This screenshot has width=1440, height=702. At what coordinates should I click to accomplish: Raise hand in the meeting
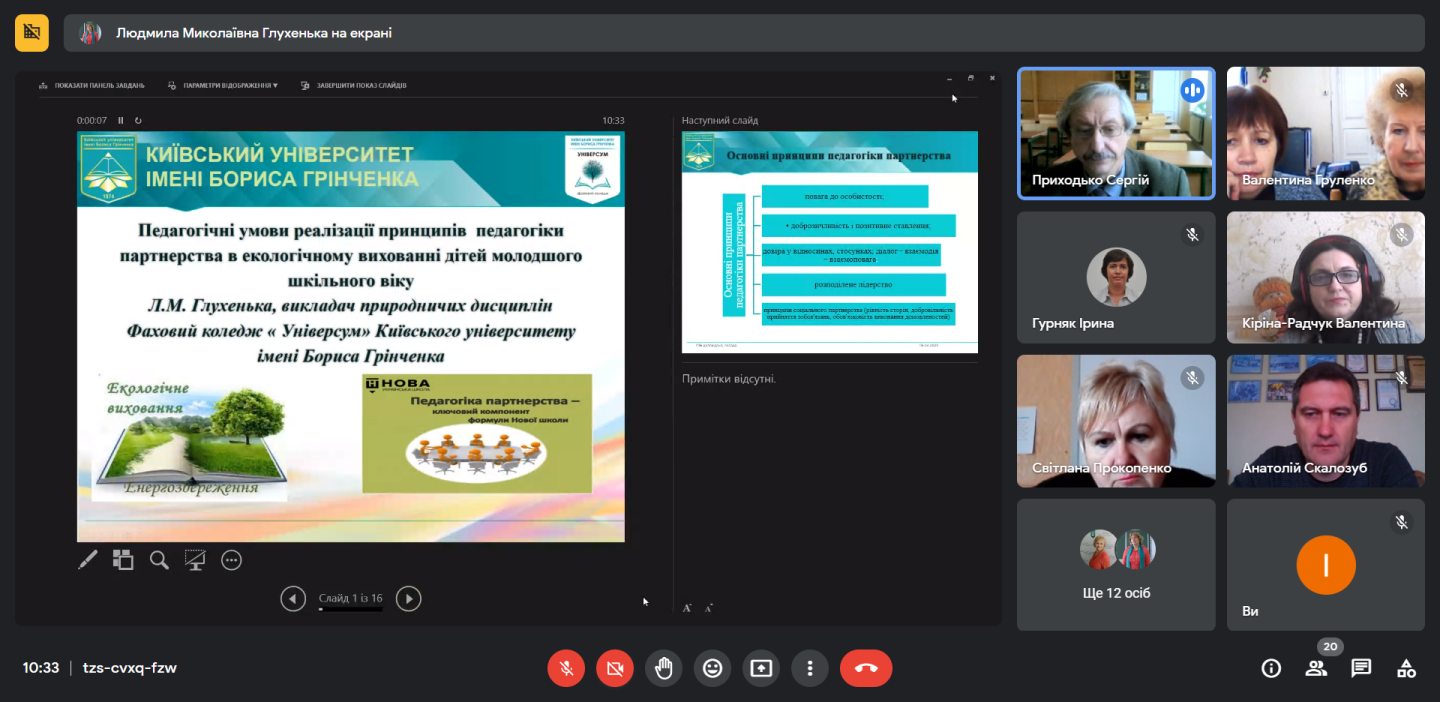664,668
